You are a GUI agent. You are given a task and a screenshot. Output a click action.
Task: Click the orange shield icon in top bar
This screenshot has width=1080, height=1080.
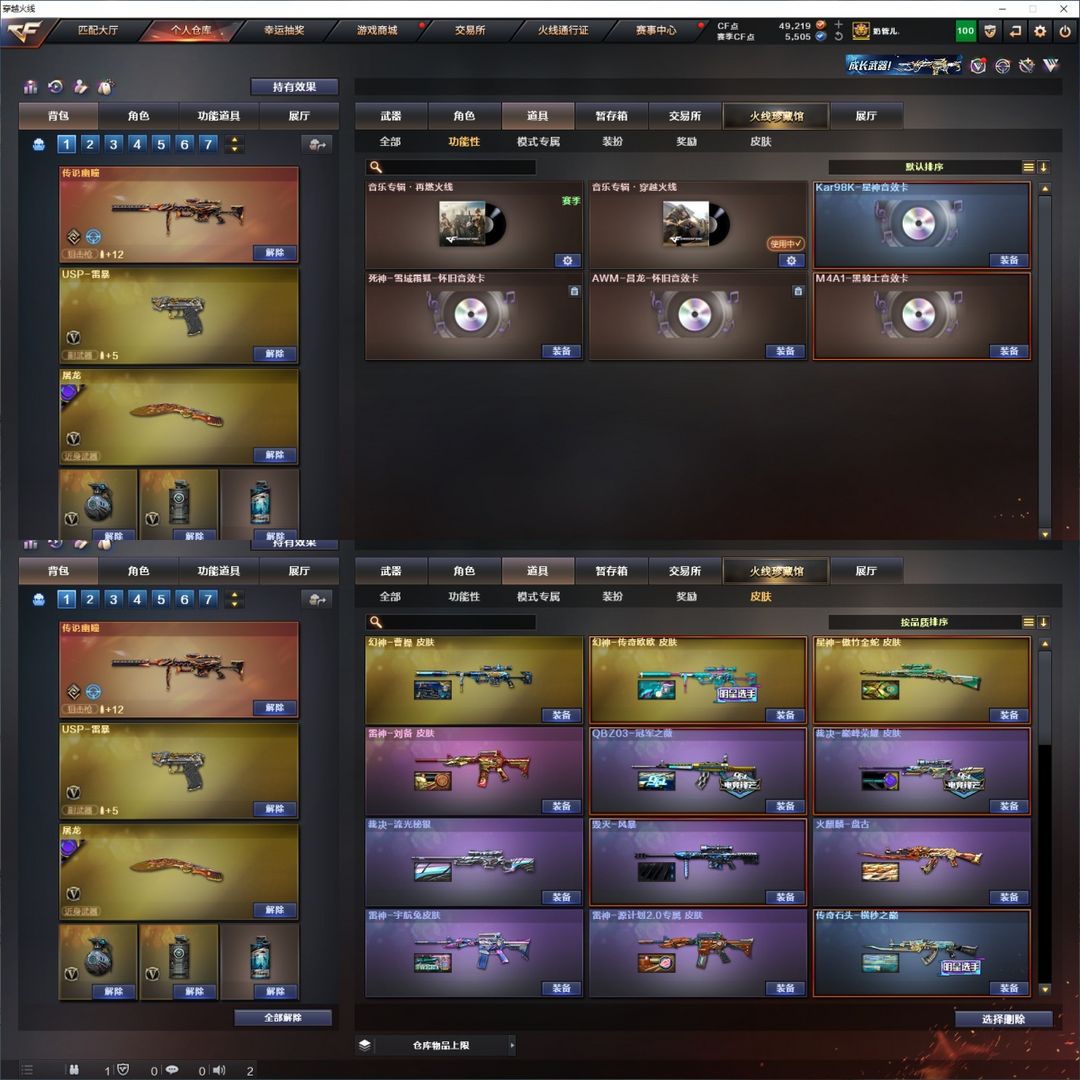(x=990, y=31)
